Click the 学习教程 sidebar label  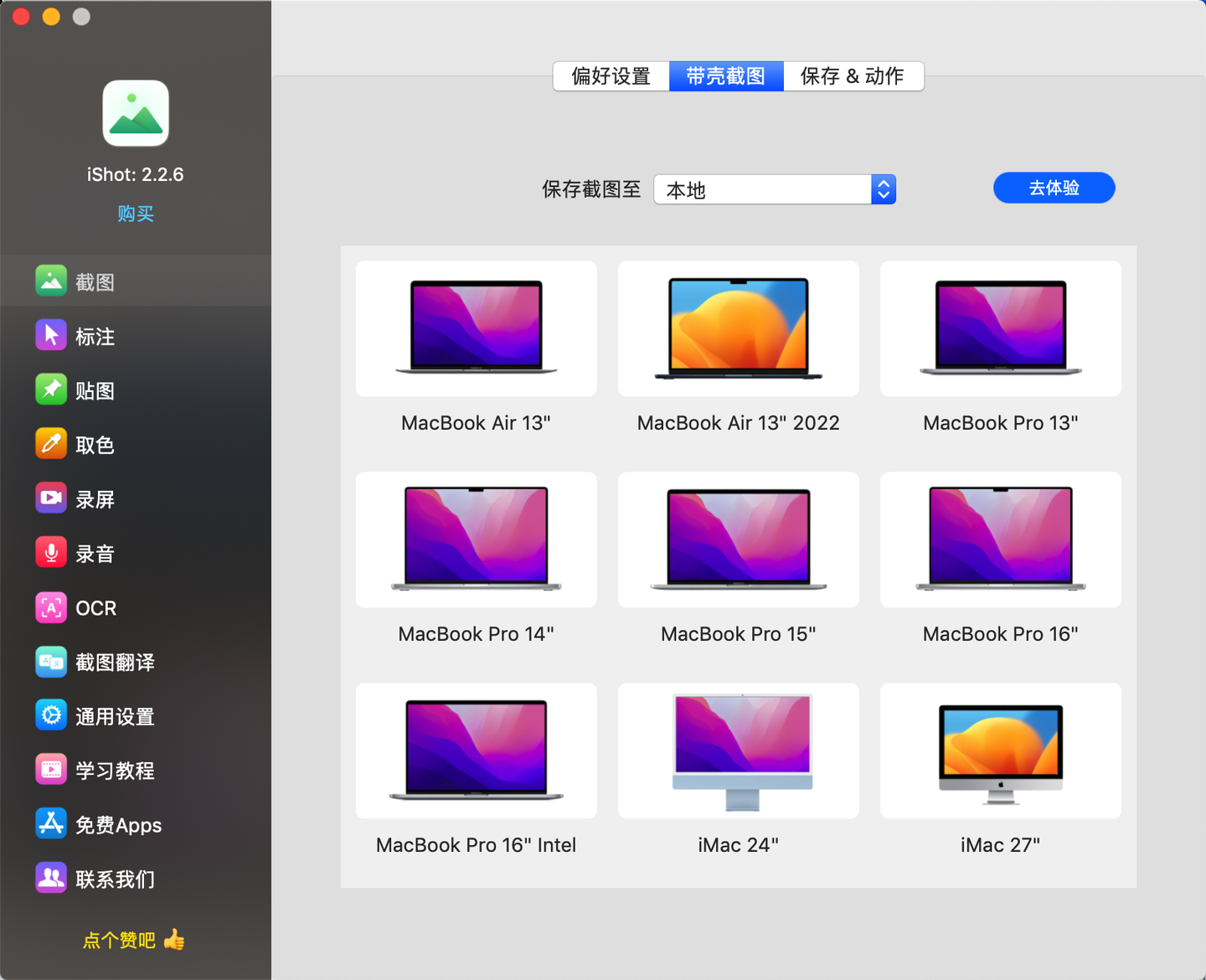point(116,771)
